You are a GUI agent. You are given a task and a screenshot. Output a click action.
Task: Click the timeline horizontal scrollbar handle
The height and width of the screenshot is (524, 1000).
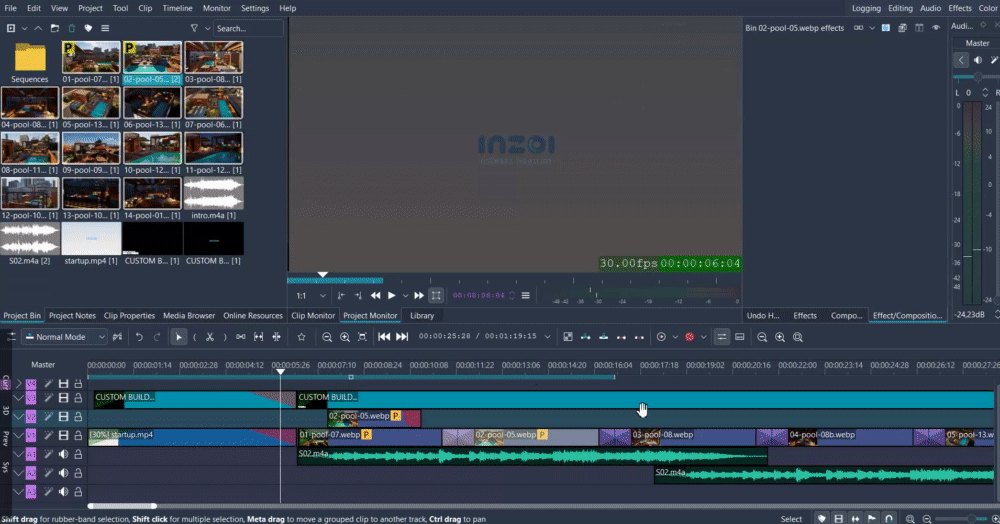(x=122, y=506)
